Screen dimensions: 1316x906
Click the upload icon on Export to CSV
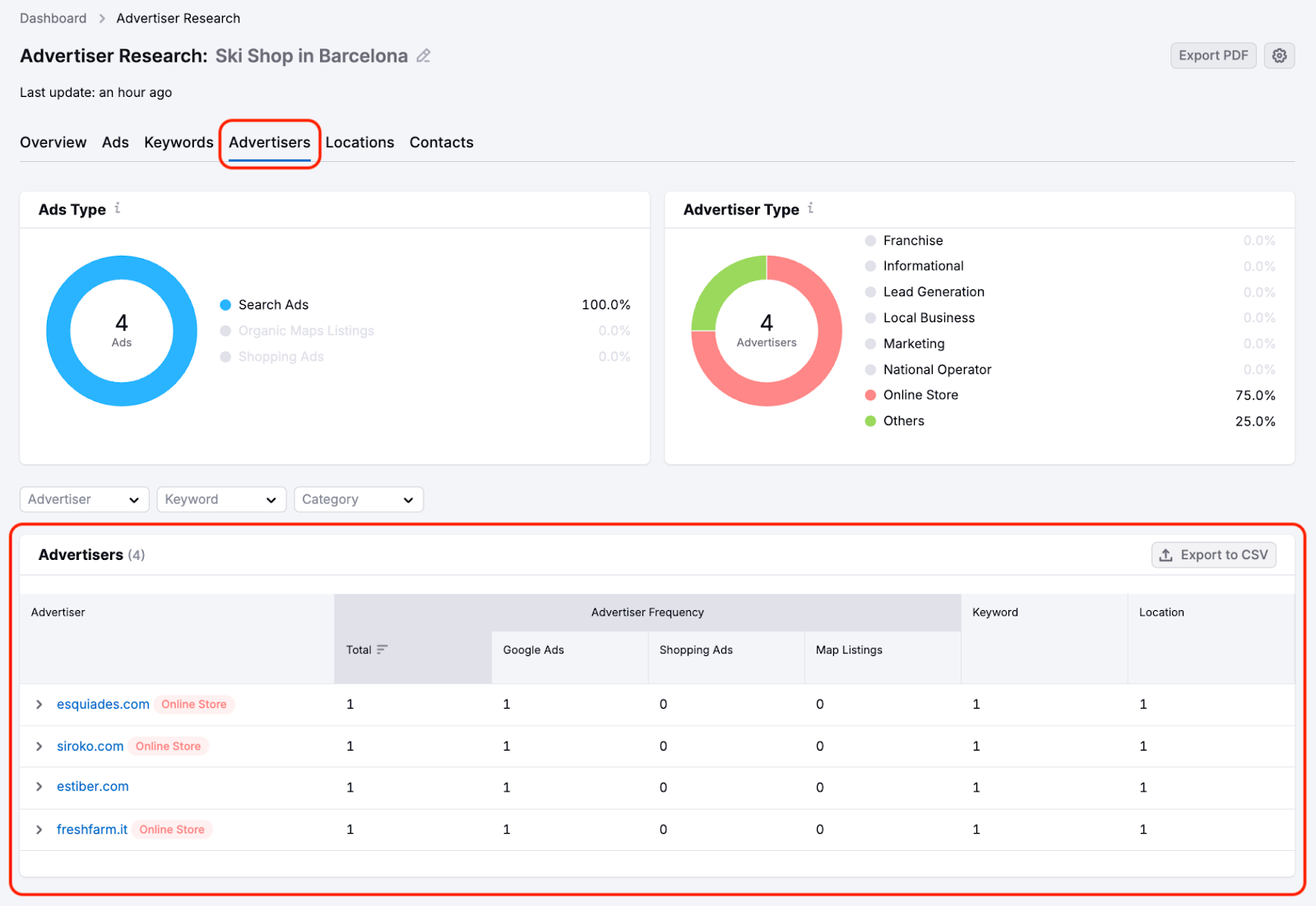tap(1166, 554)
